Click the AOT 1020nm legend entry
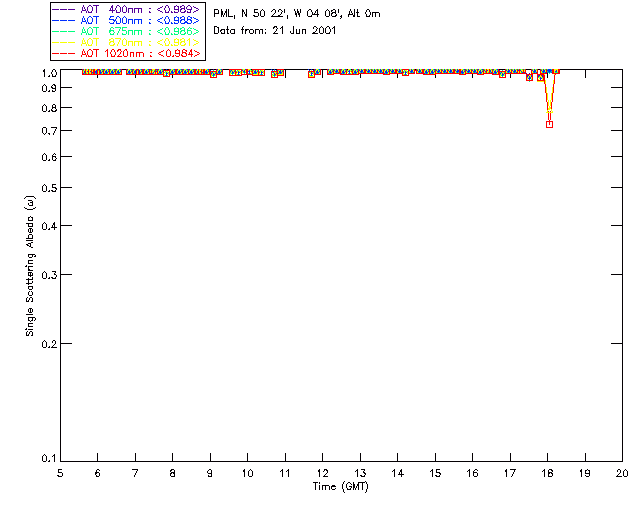Viewport: 640px width, 512px height. (127, 53)
